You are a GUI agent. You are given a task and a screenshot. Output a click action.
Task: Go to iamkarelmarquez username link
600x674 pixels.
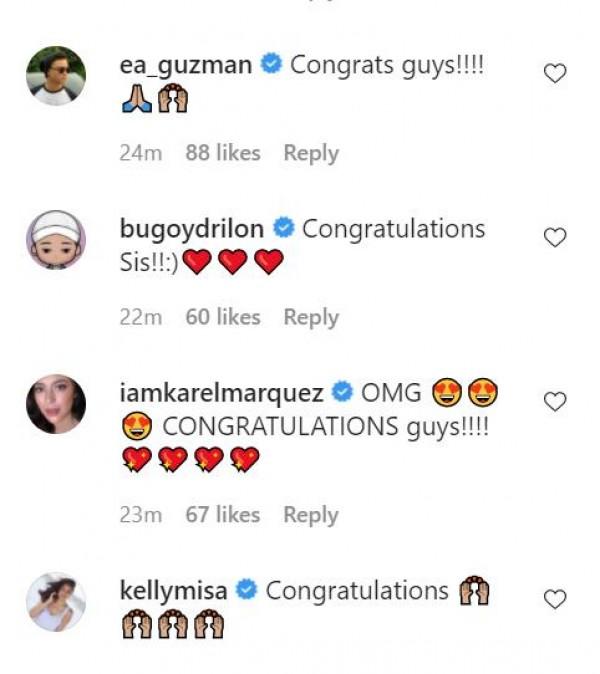pyautogui.click(x=221, y=392)
